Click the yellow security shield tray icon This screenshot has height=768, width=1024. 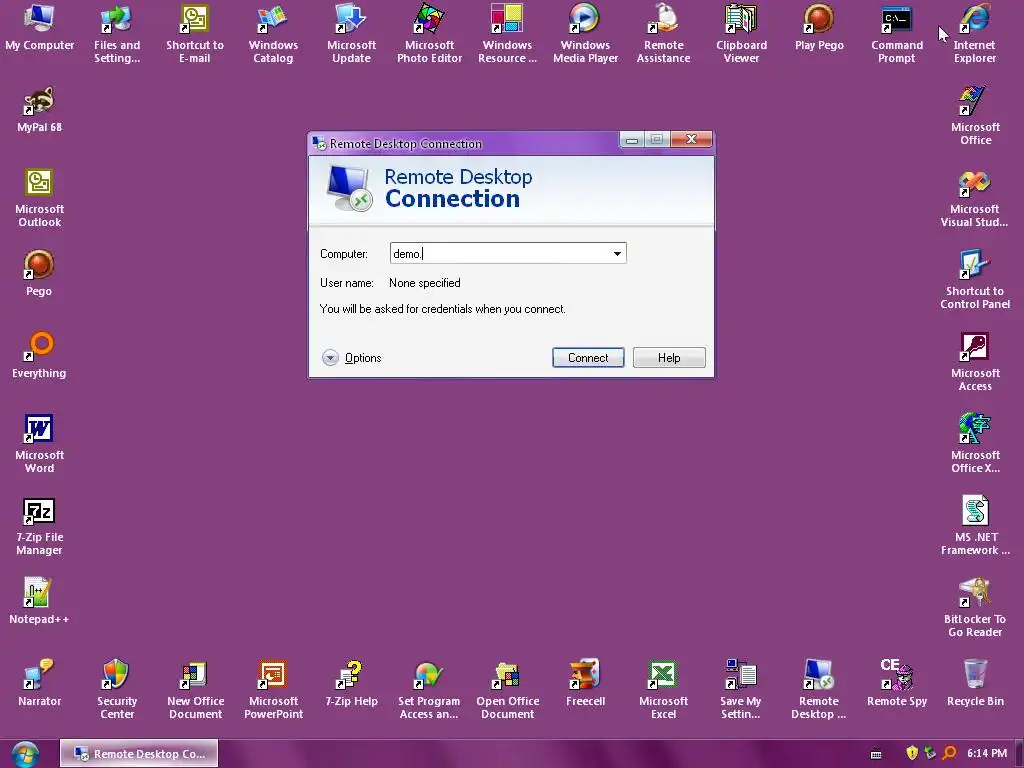pyautogui.click(x=912, y=753)
